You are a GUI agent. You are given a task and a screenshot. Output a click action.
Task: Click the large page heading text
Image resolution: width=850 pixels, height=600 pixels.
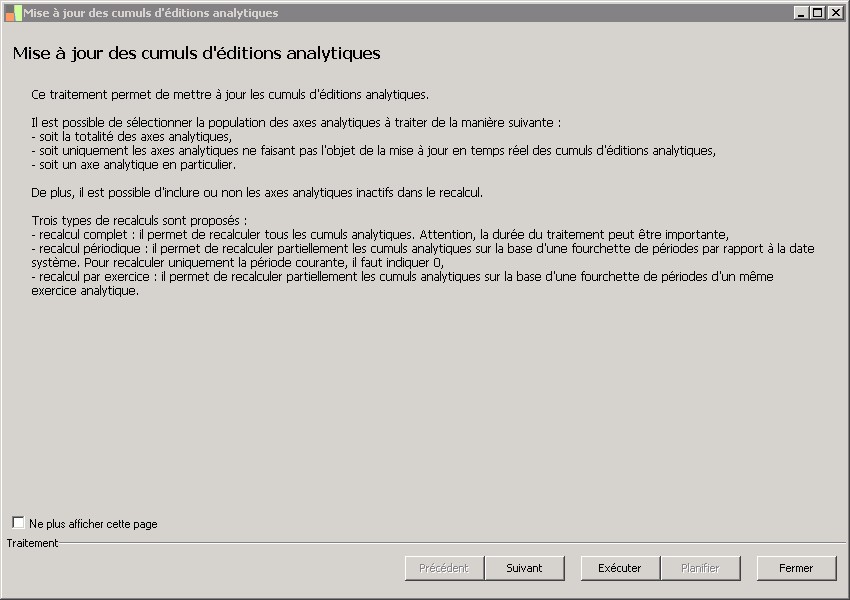(x=196, y=53)
